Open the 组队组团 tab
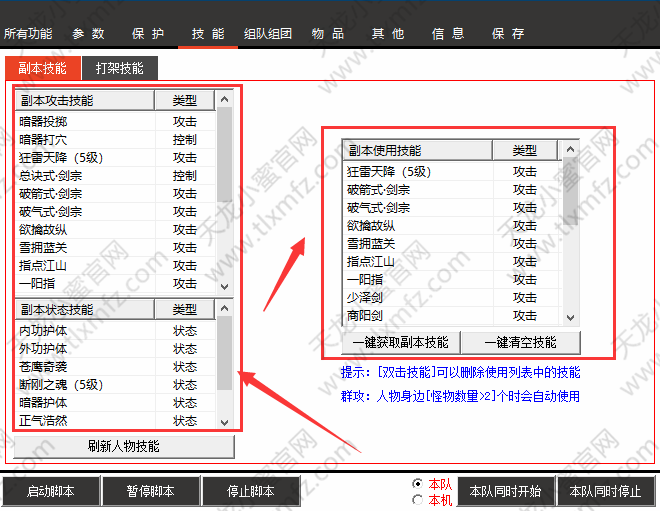Viewport: 660px width, 511px height. point(268,34)
